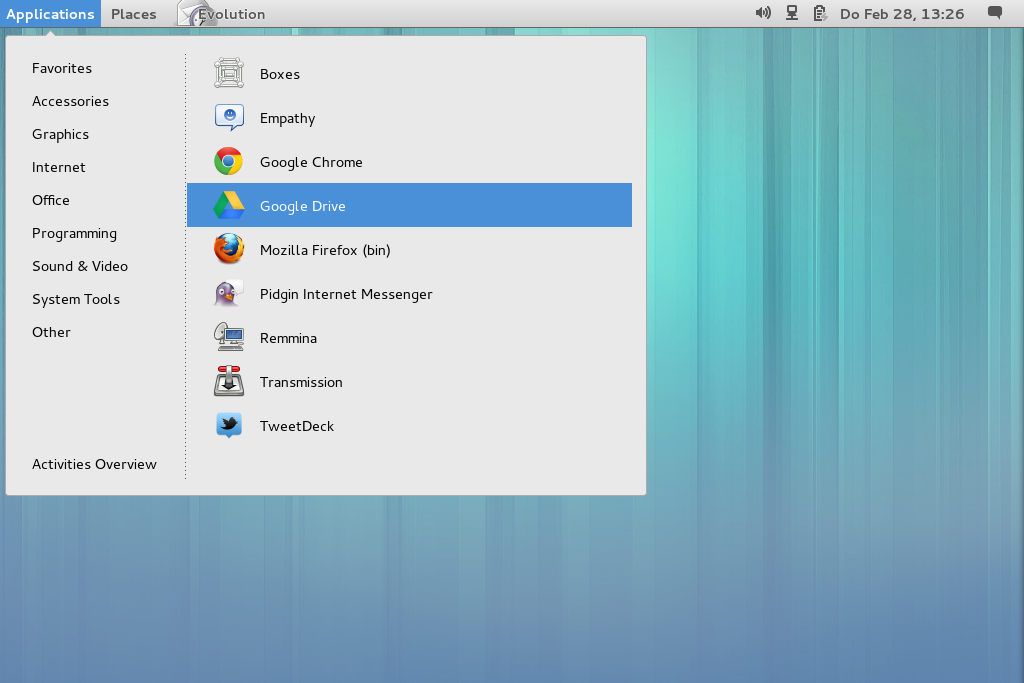The image size is (1024, 683).
Task: Click the Transmission download icon
Action: click(x=229, y=381)
